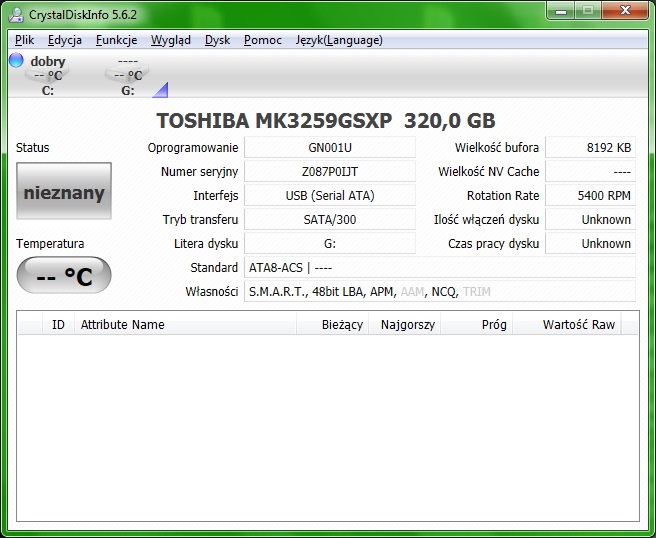
Task: Click the Wielkość NV Cache label
Action: coord(489,172)
